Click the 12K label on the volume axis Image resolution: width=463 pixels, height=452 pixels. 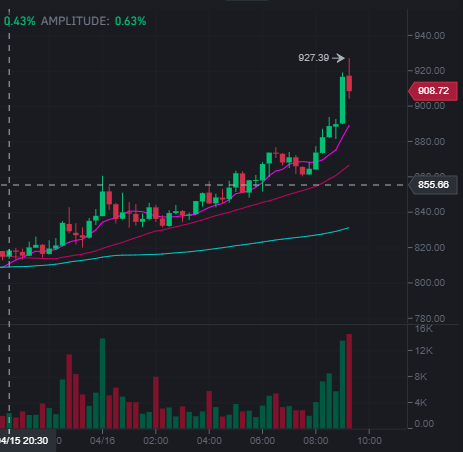coord(424,351)
